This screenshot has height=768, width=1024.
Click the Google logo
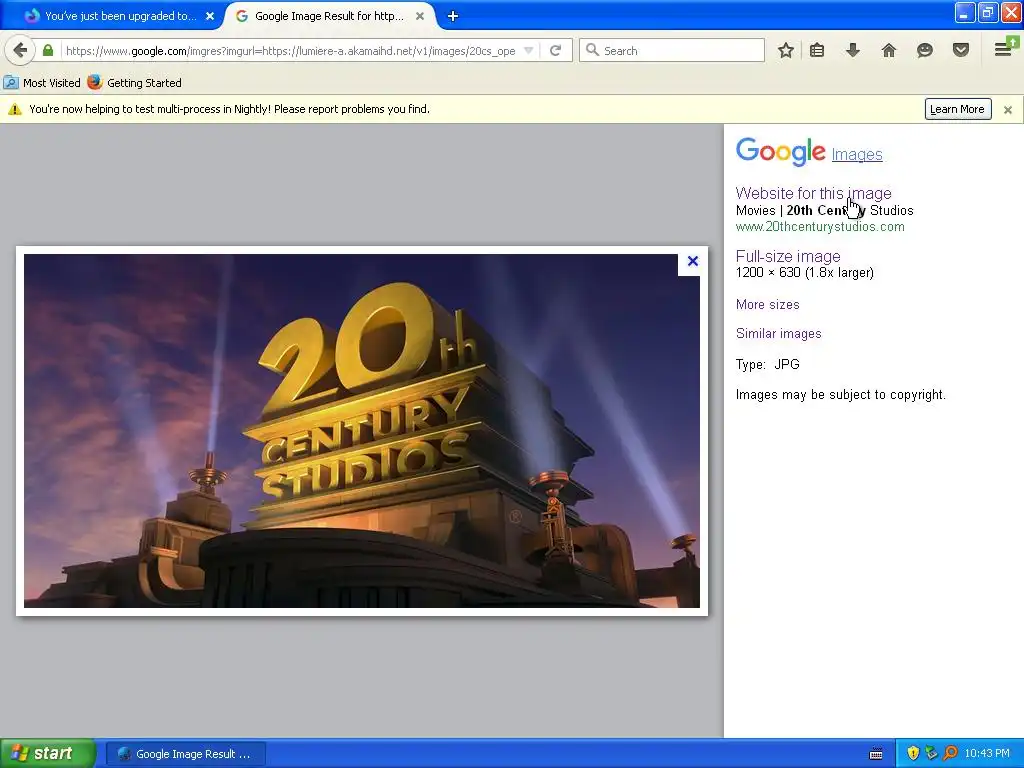(780, 152)
